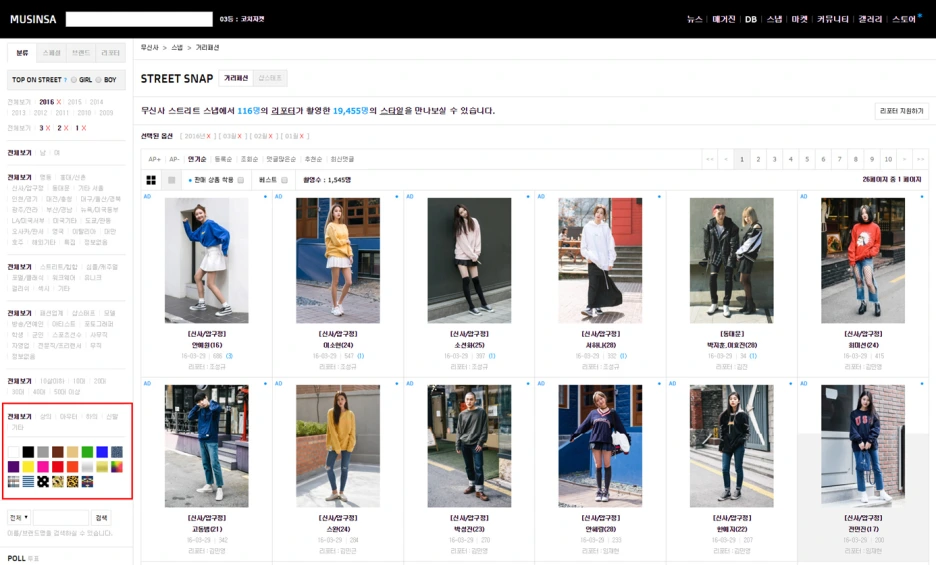936x565 pixels.
Task: Pick the green color swatch
Action: coord(87,452)
